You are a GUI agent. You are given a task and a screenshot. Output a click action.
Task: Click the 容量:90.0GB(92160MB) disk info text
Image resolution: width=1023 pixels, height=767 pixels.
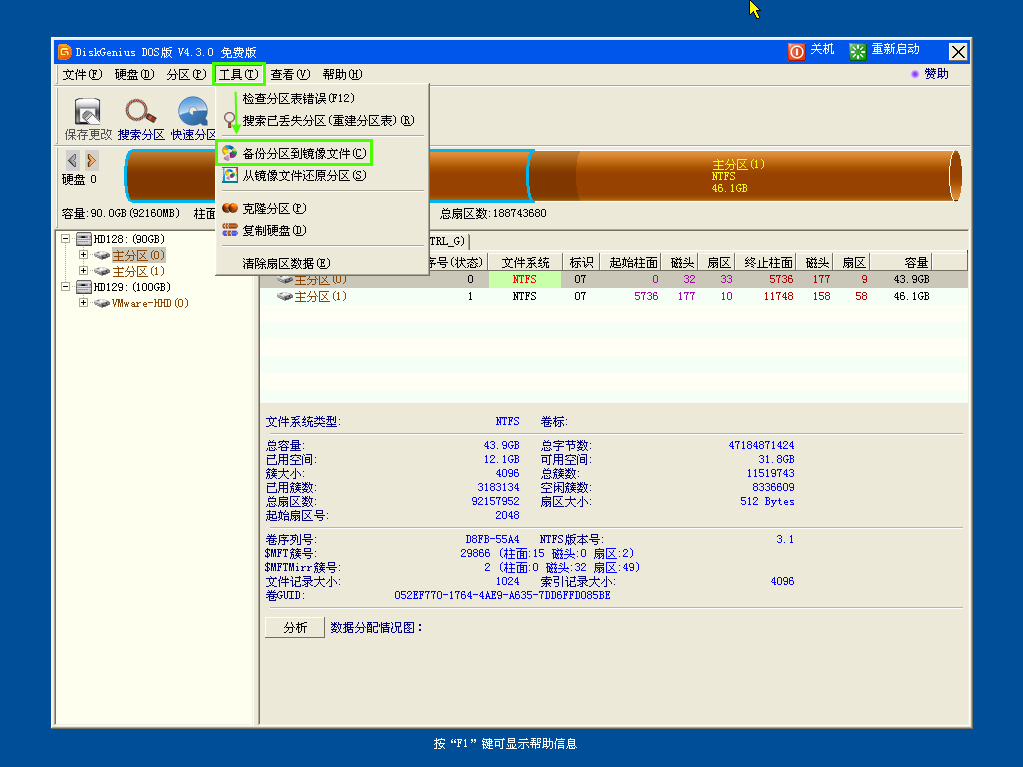tap(121, 213)
